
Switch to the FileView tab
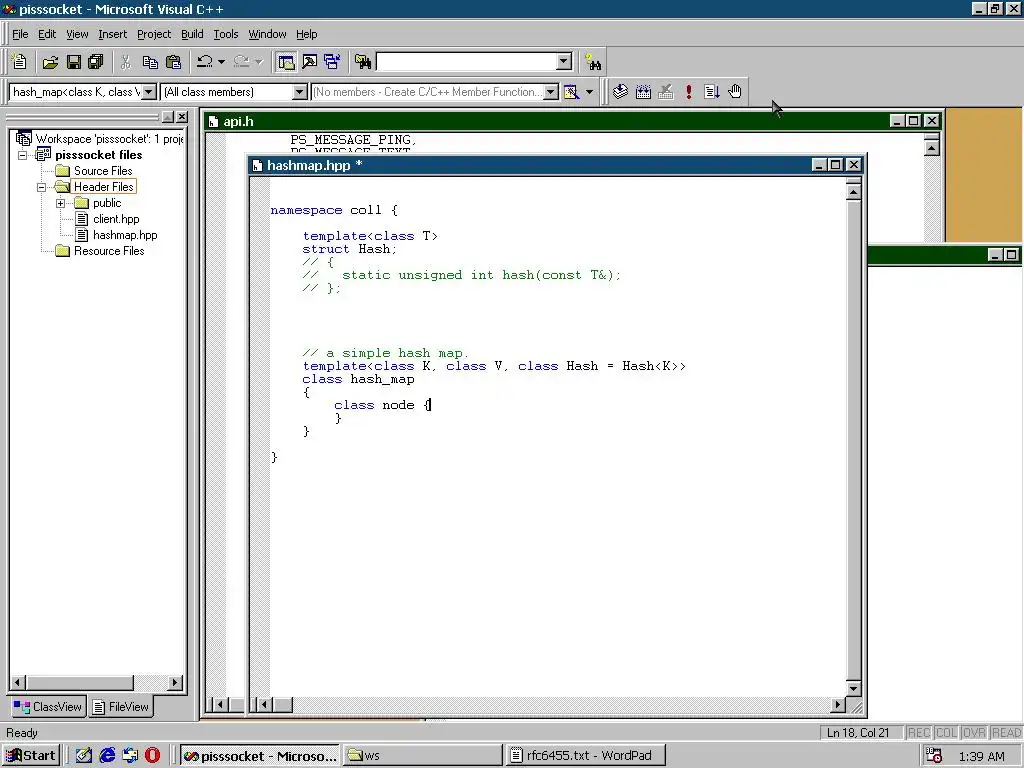tap(121, 707)
